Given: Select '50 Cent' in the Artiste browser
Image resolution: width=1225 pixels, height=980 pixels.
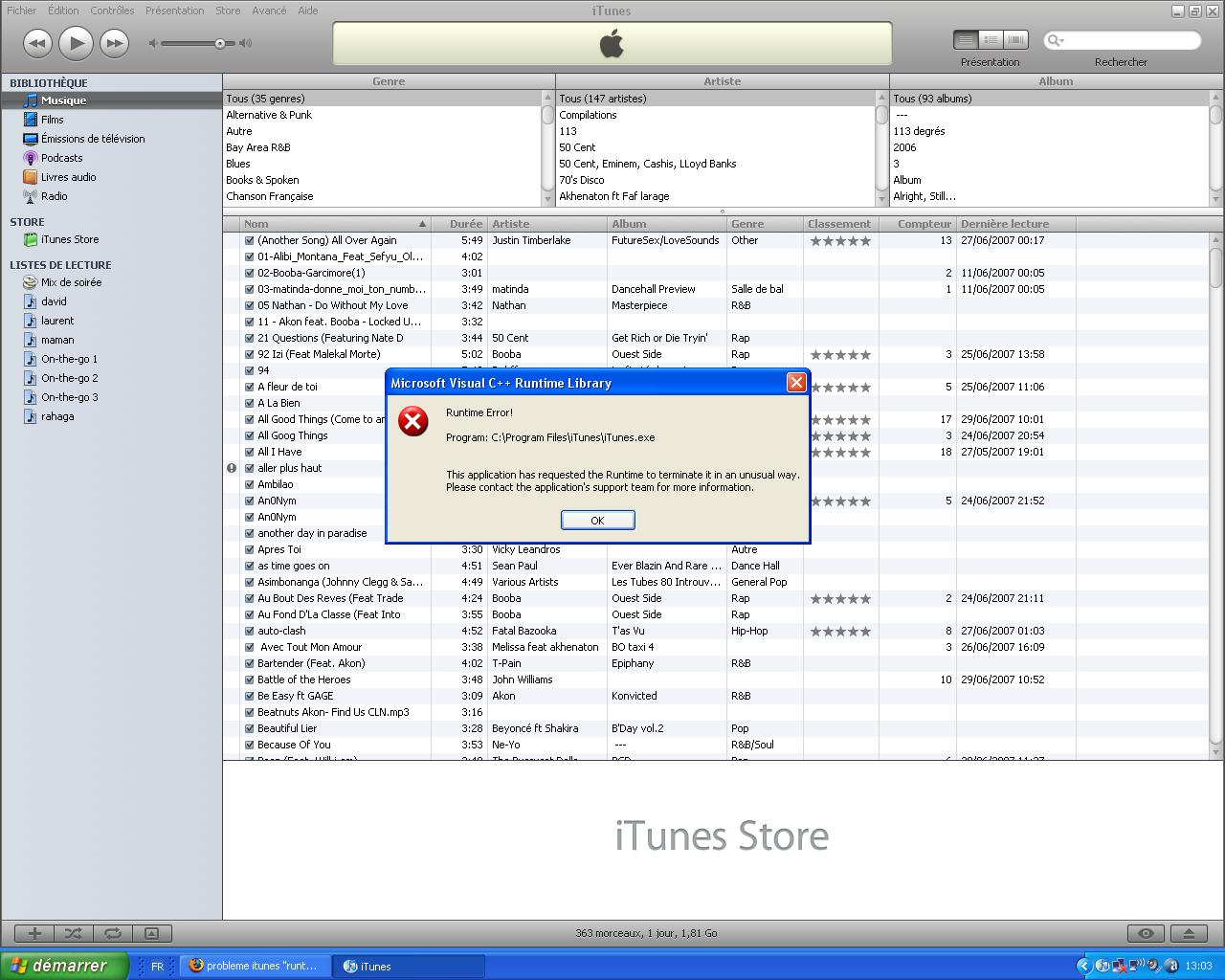Looking at the screenshot, I should click(716, 147).
